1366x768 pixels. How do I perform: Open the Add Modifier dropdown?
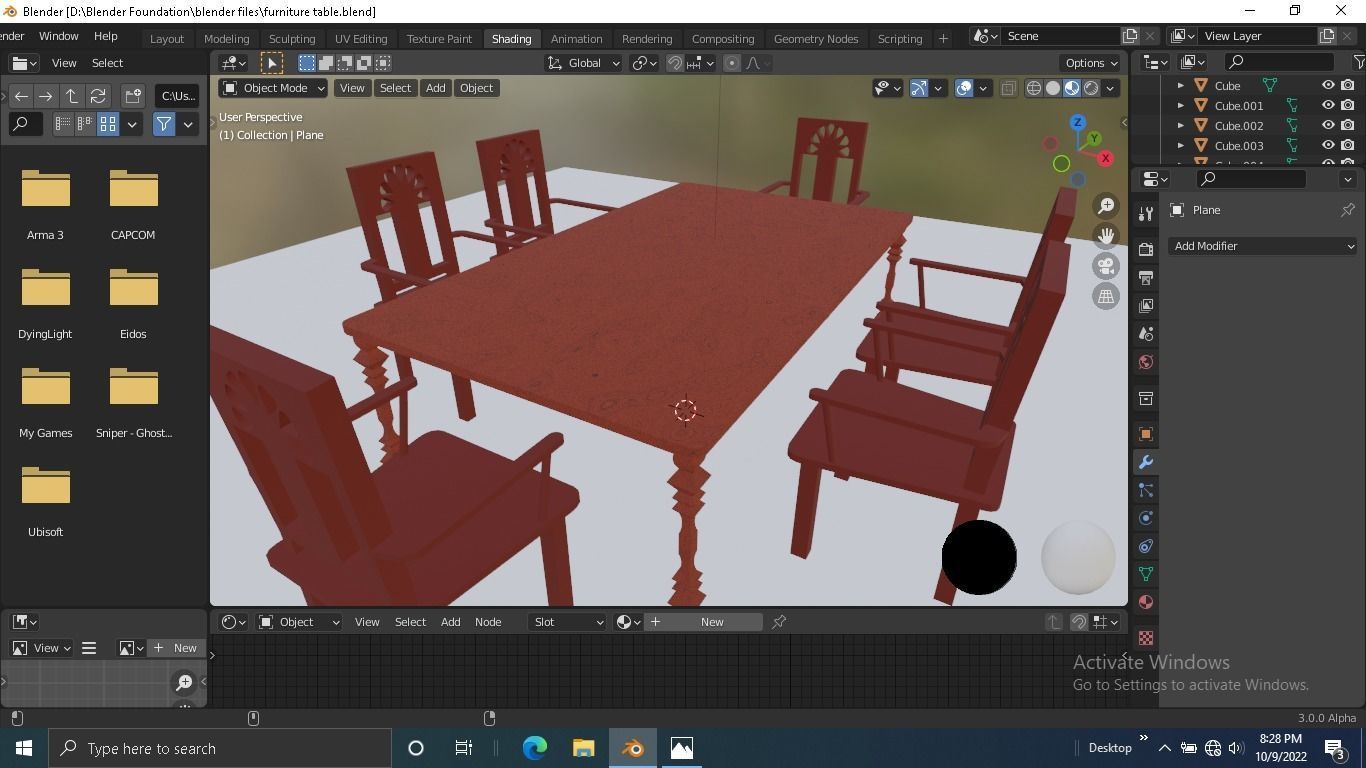(x=1263, y=246)
